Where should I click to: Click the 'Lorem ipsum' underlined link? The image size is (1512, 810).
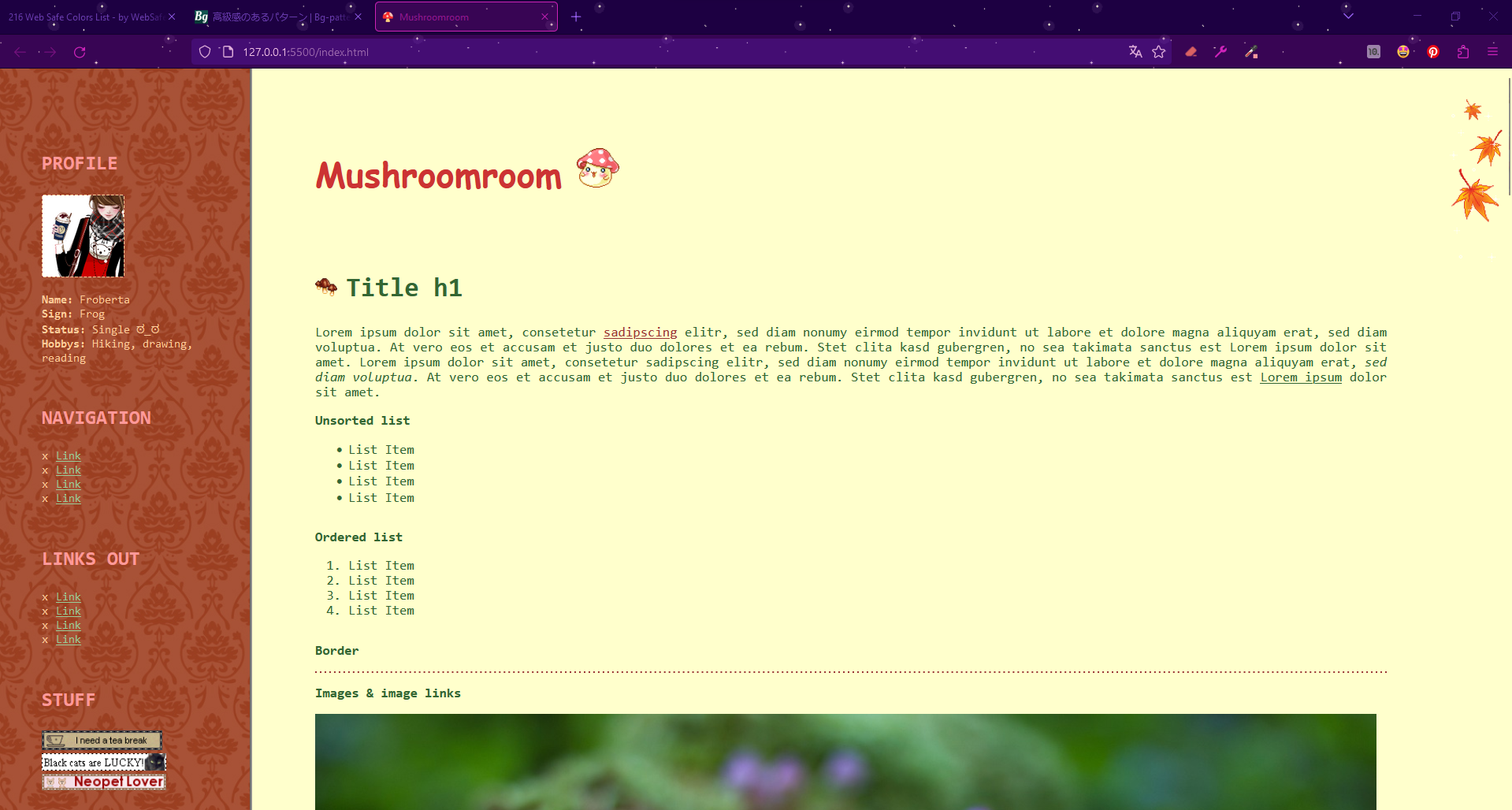click(1300, 377)
